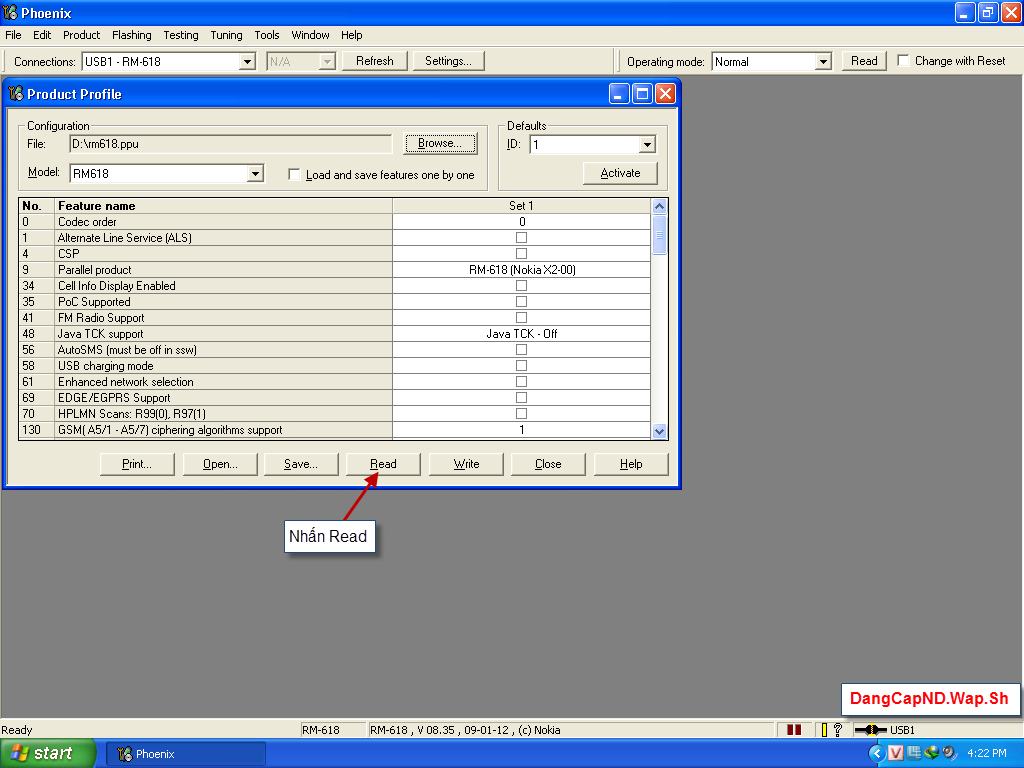
Task: Toggle FM Radio Support checkbox
Action: click(x=521, y=317)
